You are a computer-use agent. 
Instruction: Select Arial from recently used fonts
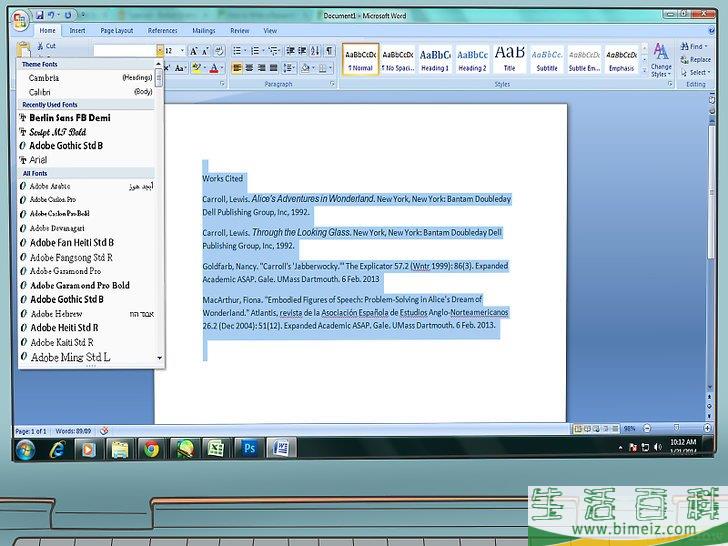86,160
